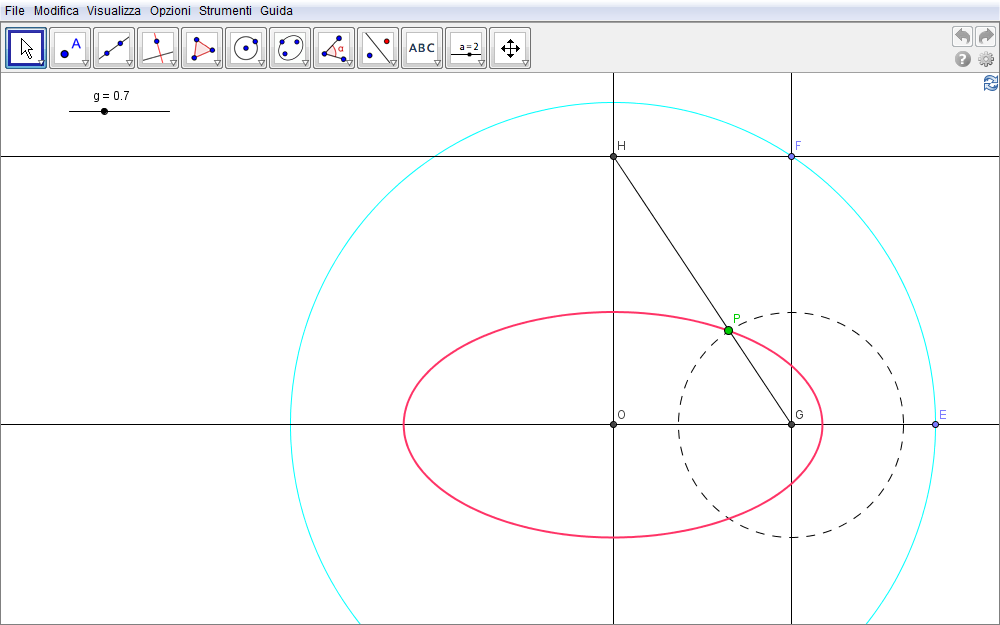Select the ABC Insert Text tool
This screenshot has width=1000, height=625.
tap(422, 48)
